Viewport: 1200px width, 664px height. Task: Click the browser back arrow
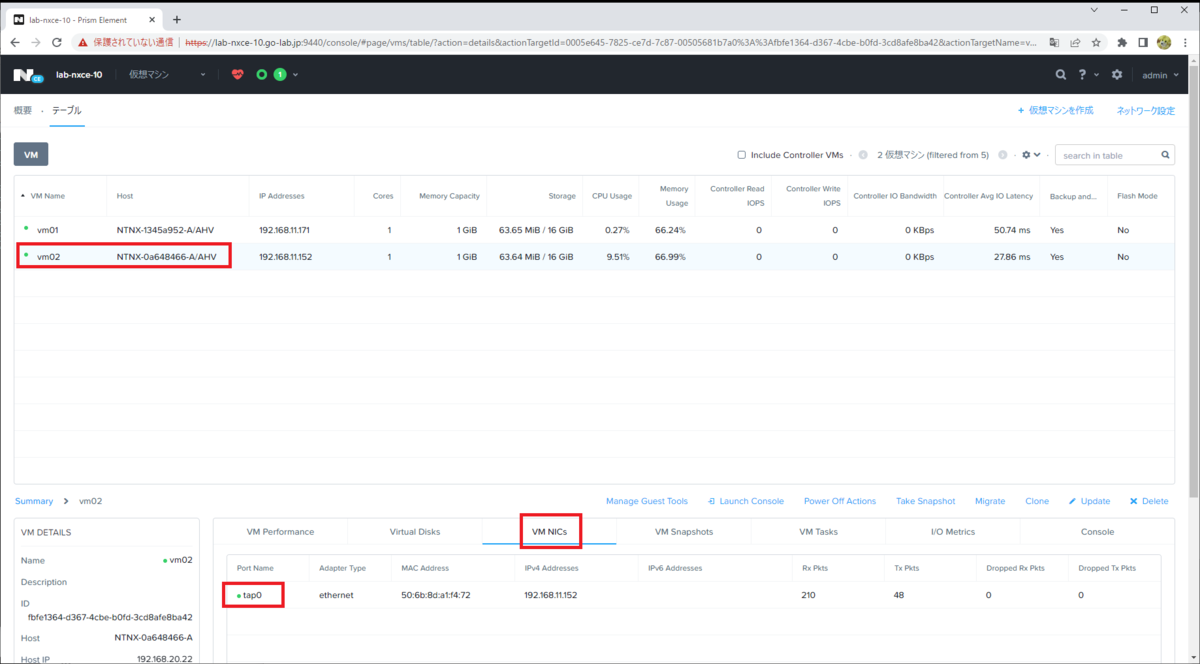coord(15,42)
